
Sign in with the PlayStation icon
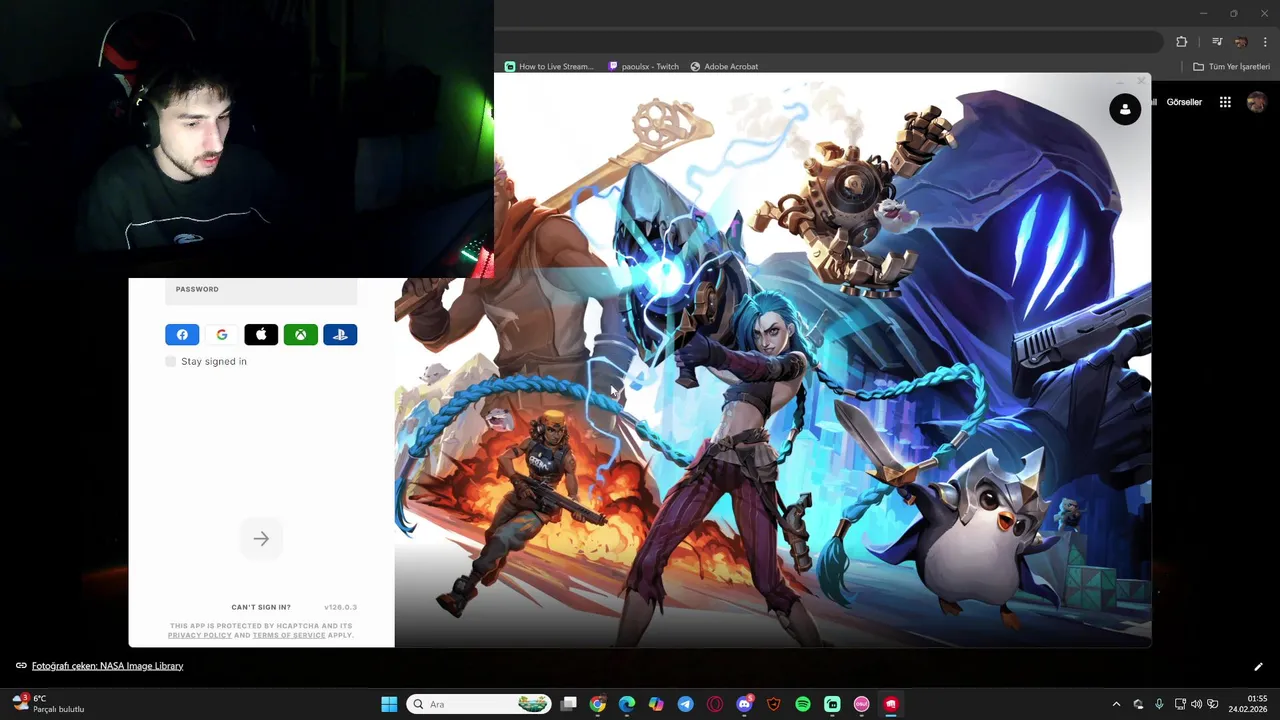point(340,335)
